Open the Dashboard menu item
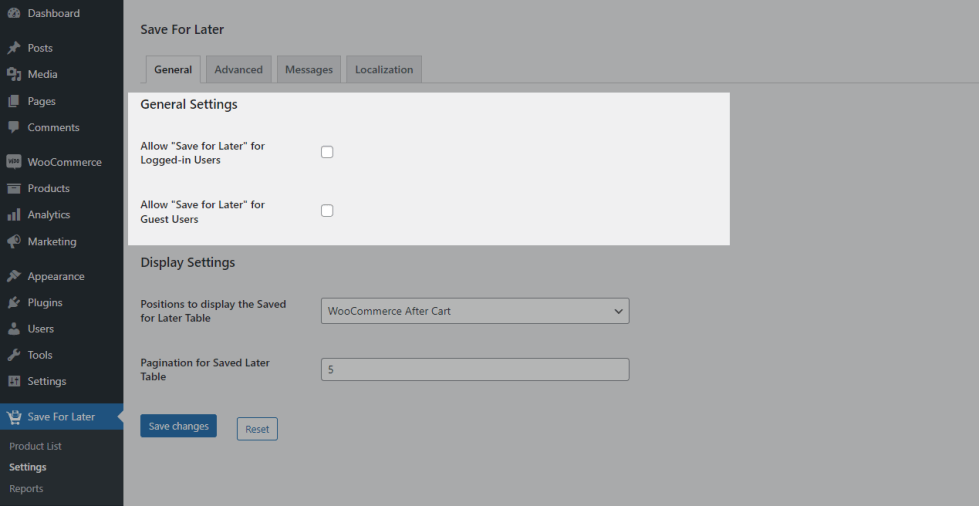Viewport: 979px width, 506px height. 54,13
